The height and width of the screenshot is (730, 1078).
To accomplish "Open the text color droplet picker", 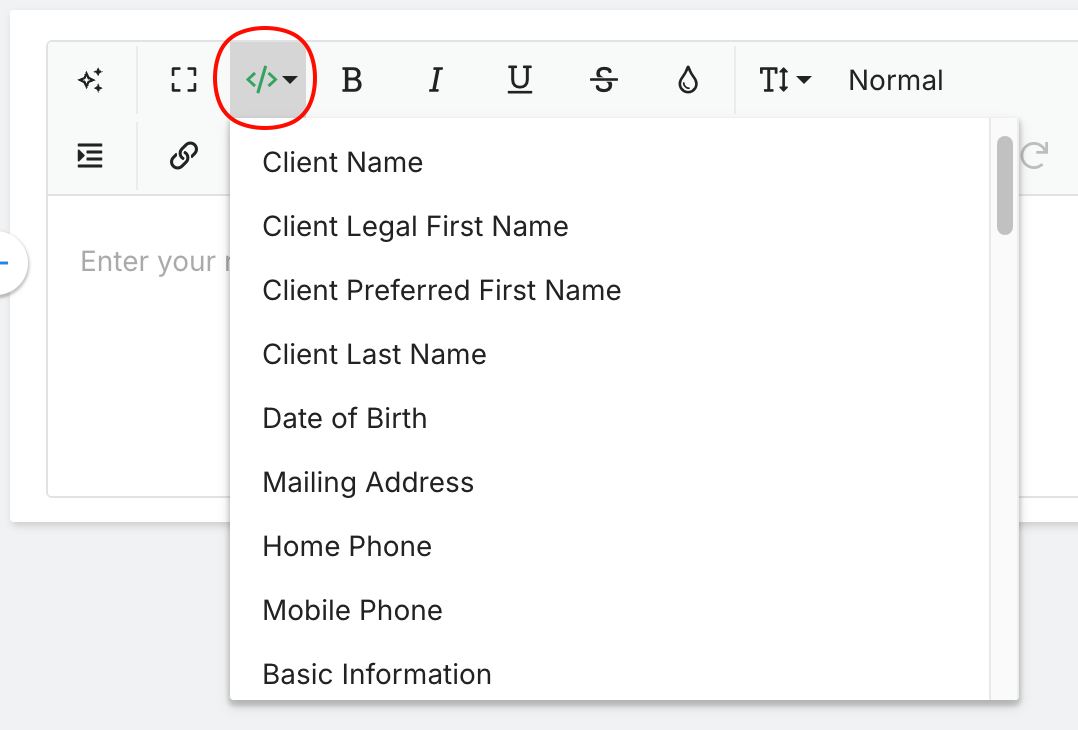I will 687,80.
